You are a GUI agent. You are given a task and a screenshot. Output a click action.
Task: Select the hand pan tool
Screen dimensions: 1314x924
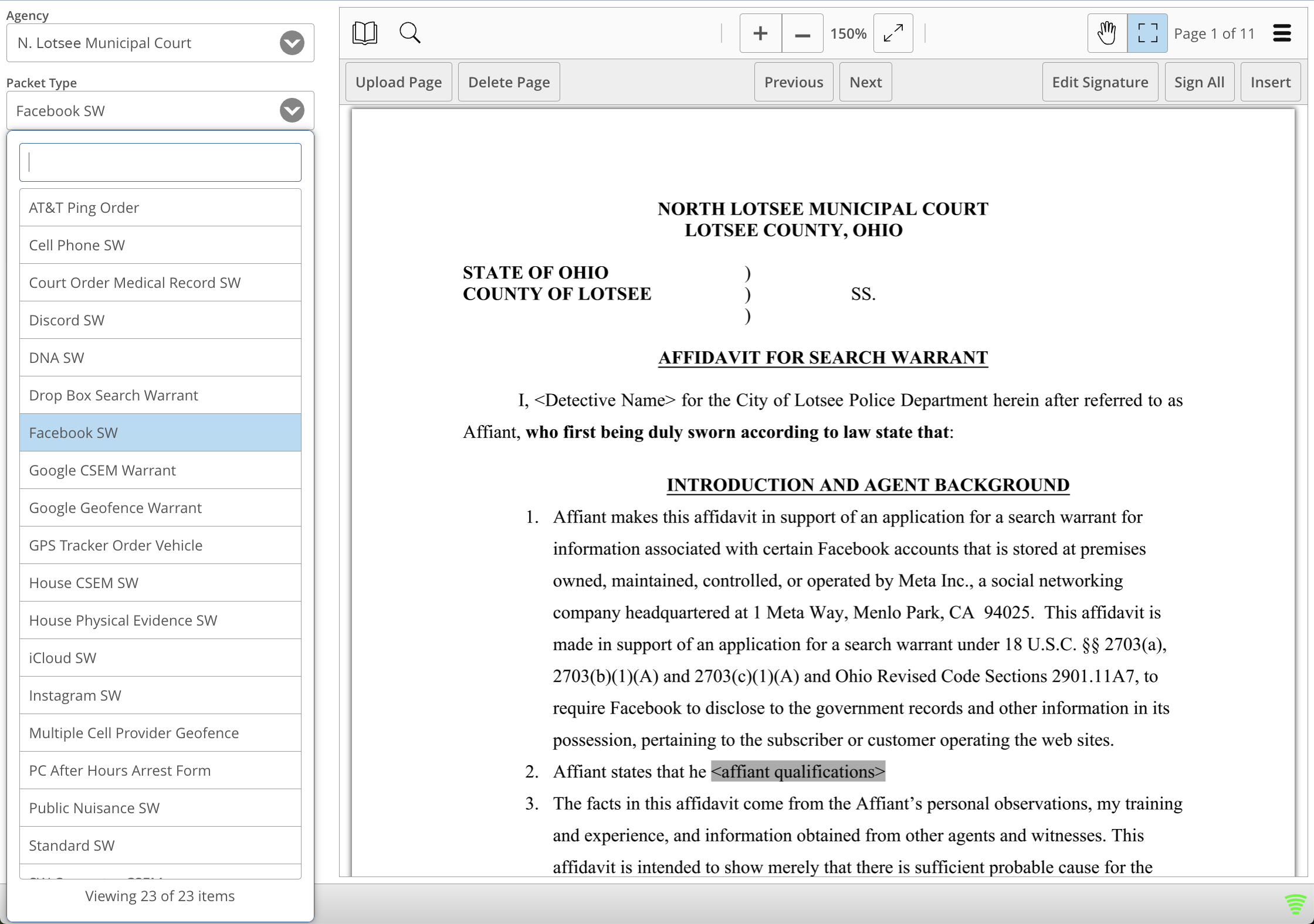point(1108,33)
